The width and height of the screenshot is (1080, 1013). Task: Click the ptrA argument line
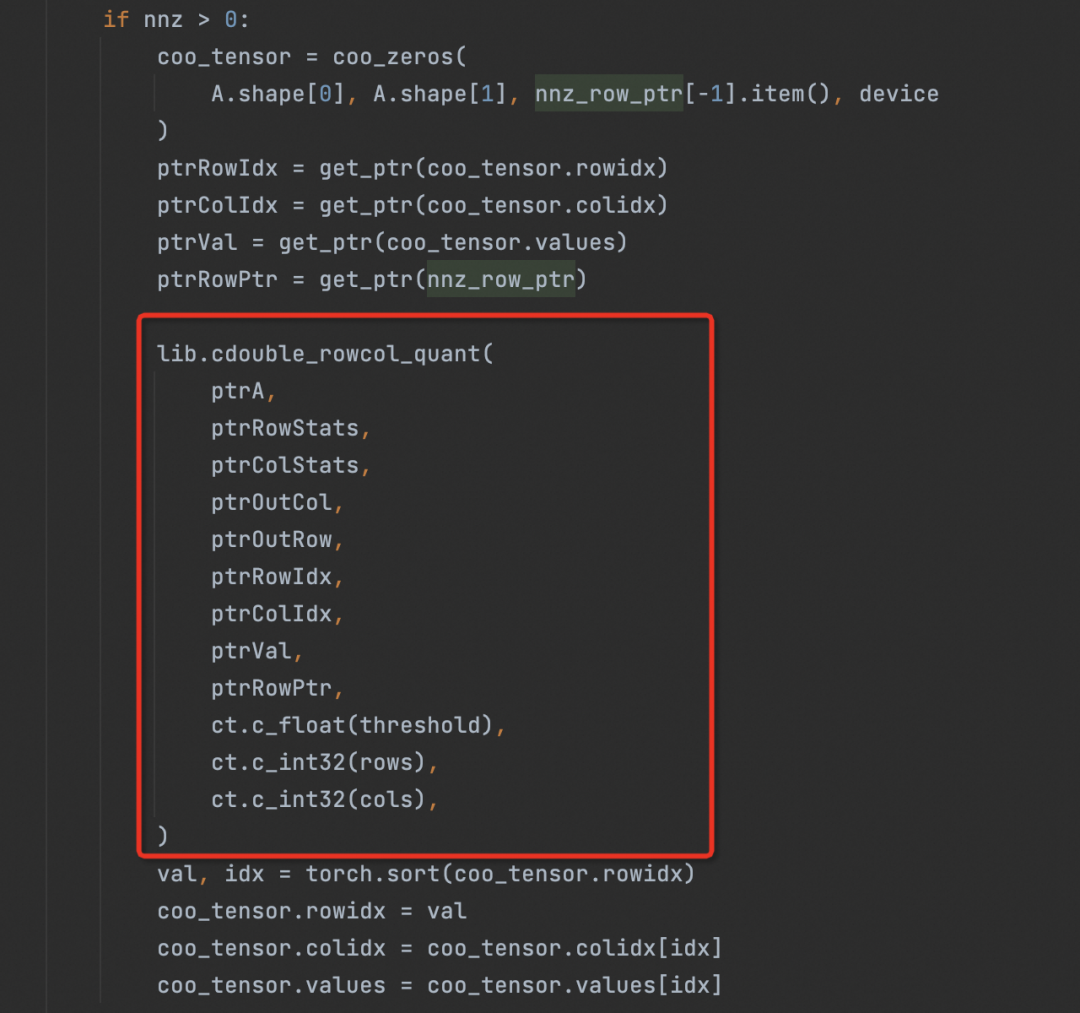(237, 391)
